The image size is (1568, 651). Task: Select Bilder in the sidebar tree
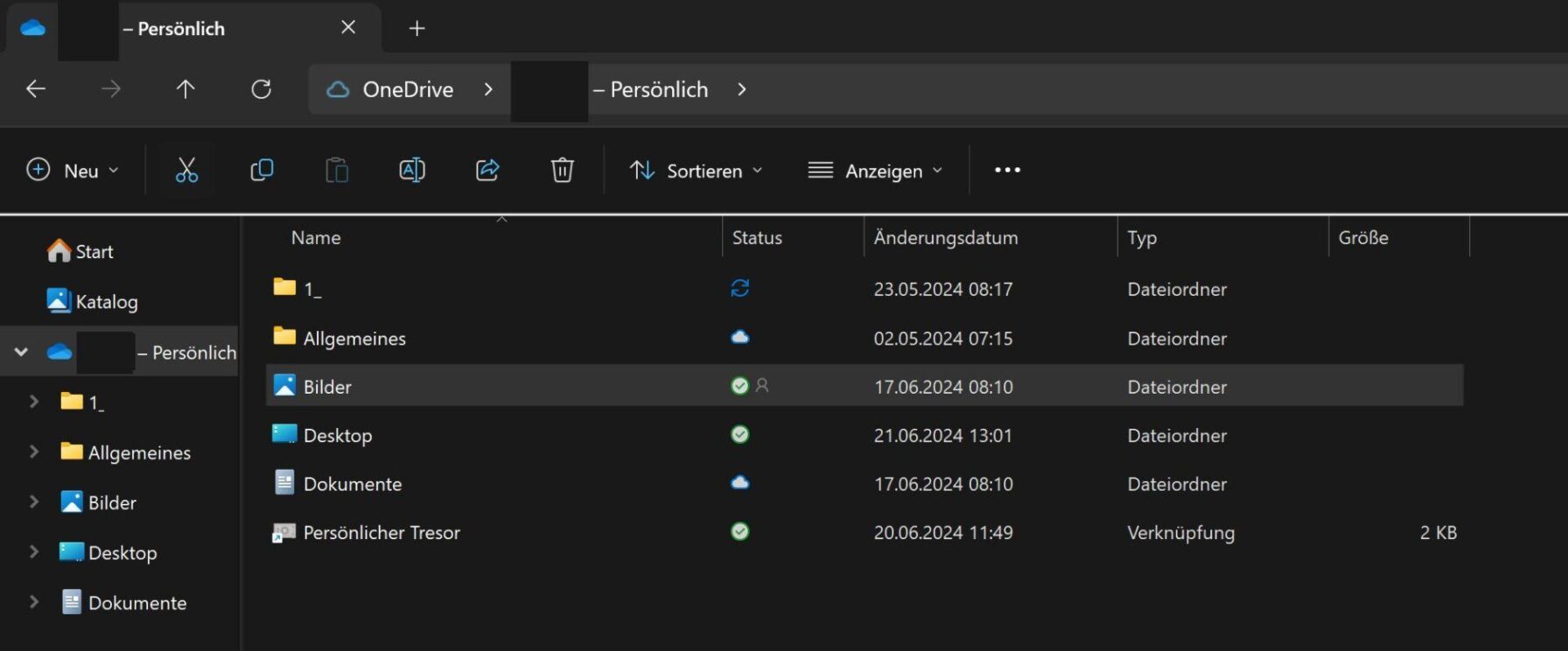[x=112, y=503]
